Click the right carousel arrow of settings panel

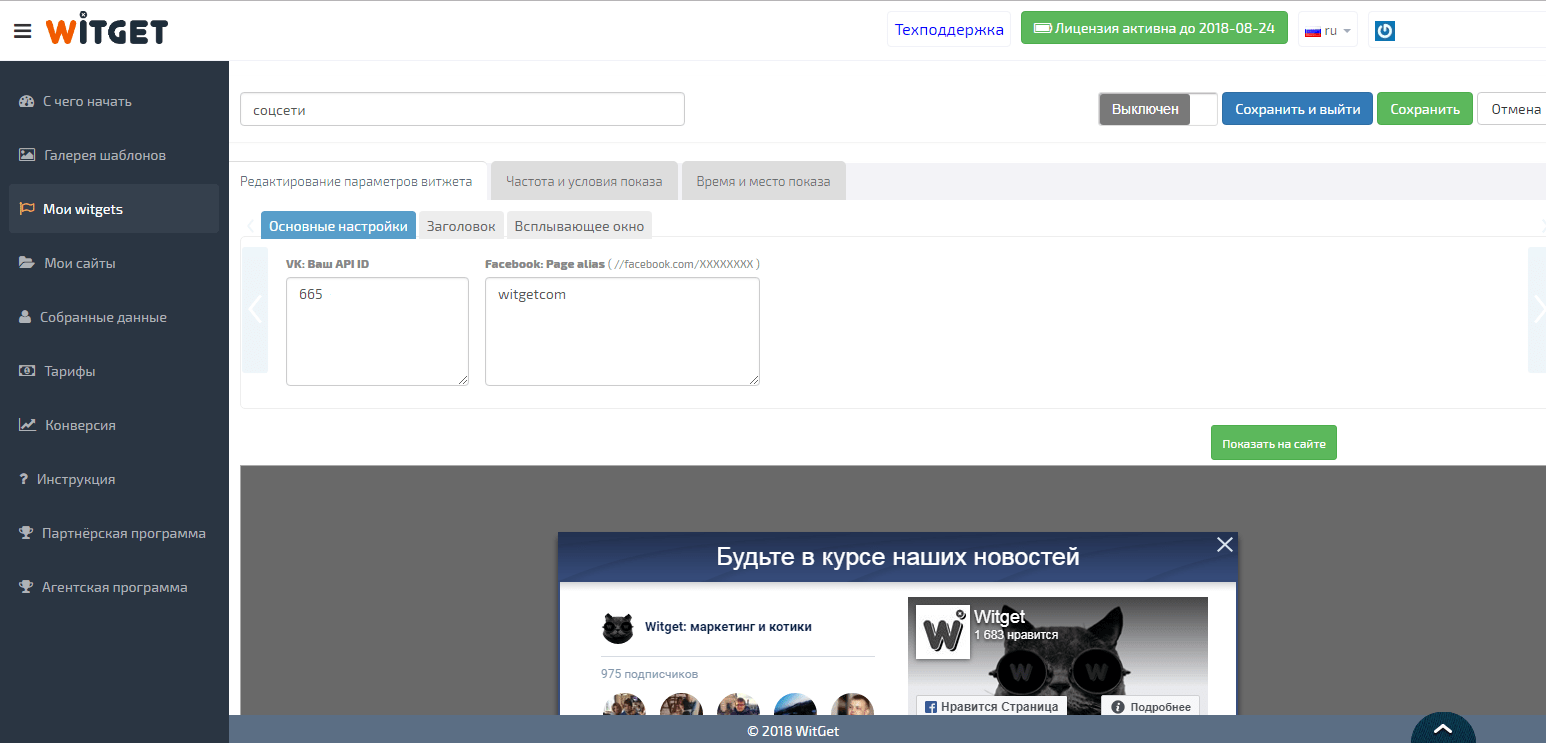1537,310
